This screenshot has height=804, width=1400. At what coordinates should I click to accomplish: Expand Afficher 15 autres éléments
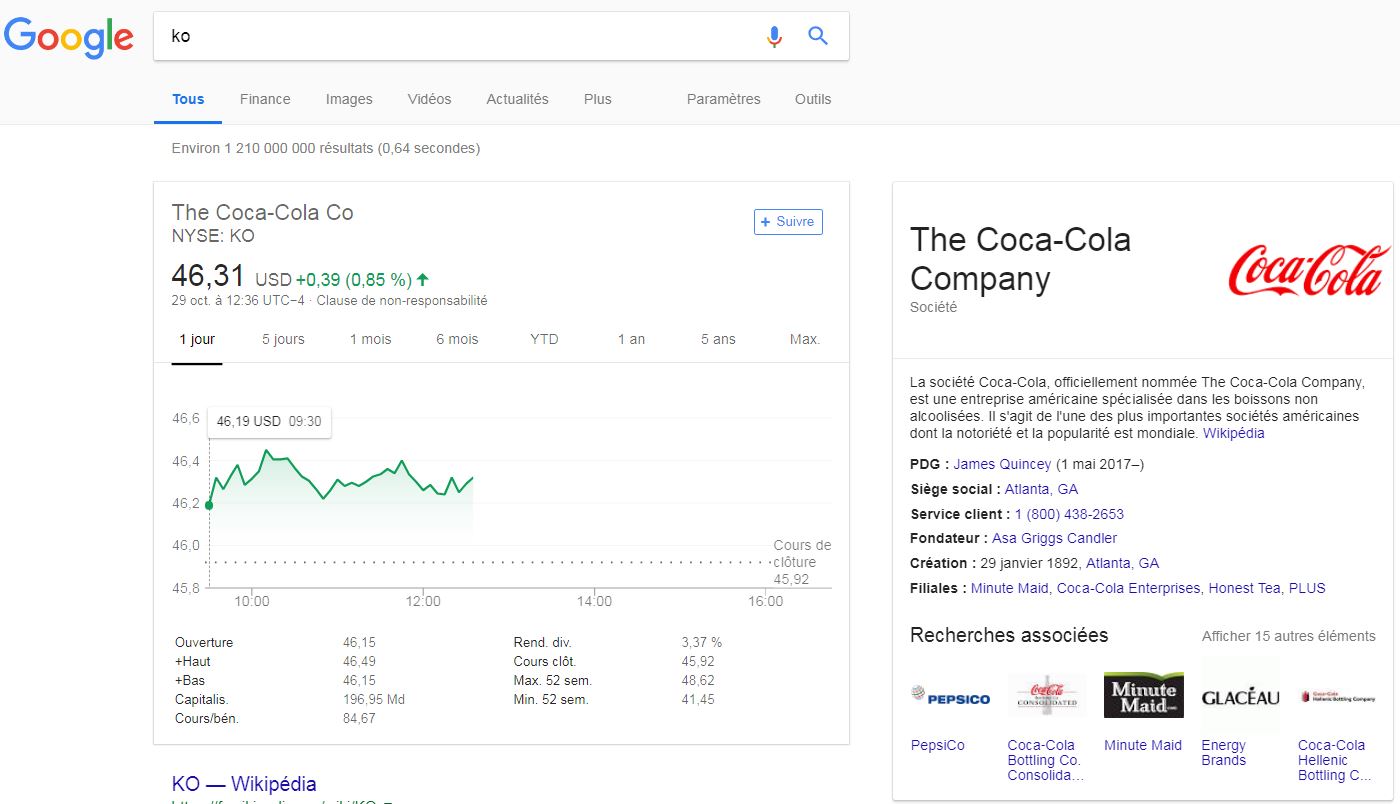tap(1288, 636)
